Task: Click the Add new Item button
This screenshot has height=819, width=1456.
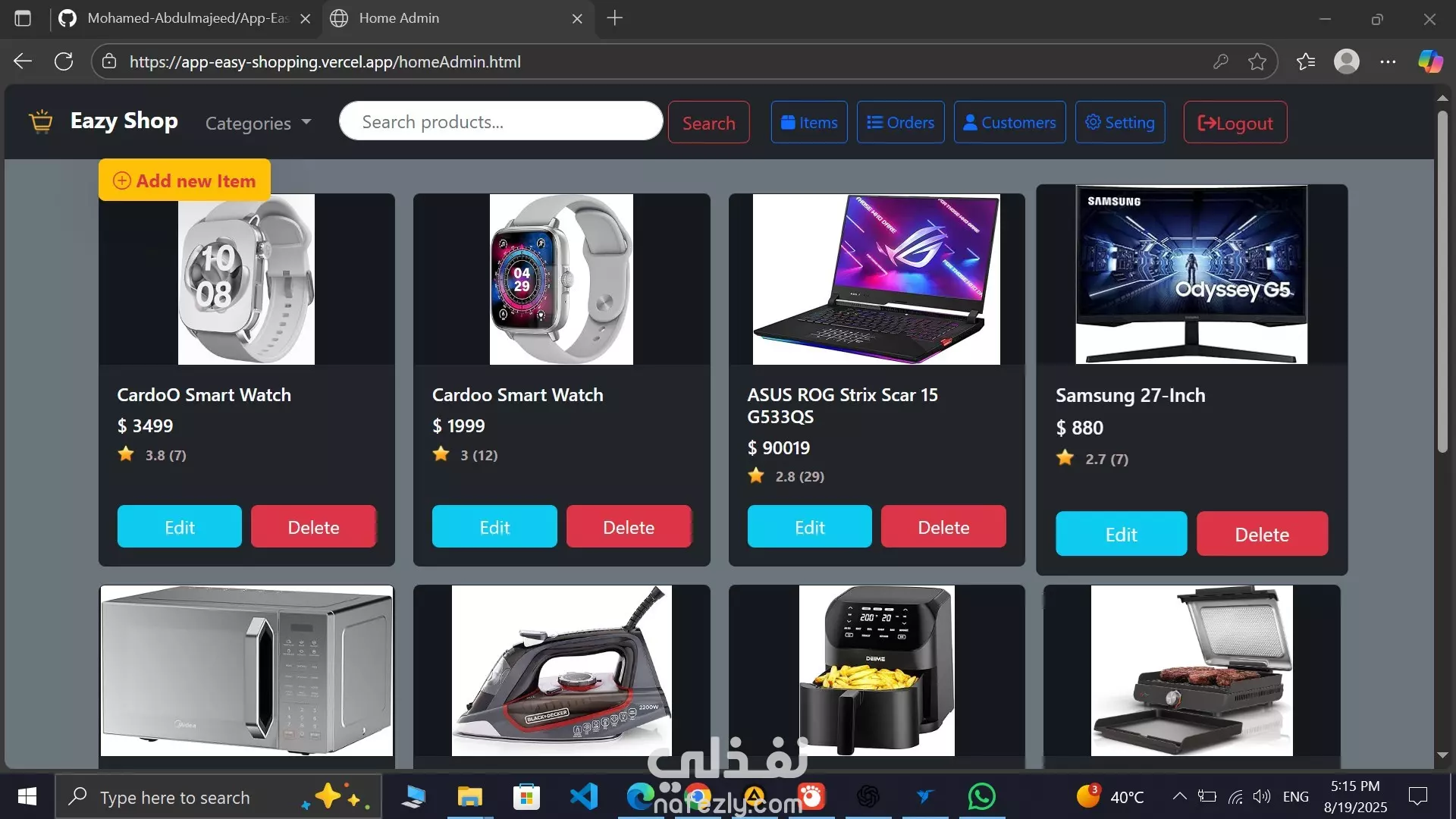Action: [184, 180]
